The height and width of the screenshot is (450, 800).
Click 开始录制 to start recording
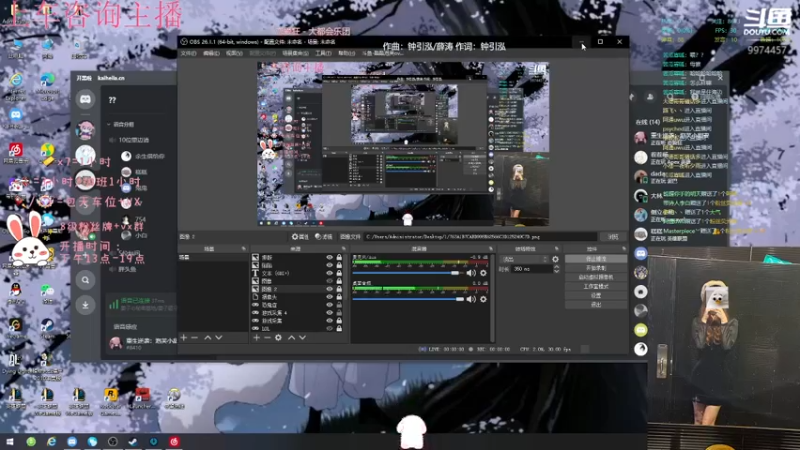[x=596, y=268]
